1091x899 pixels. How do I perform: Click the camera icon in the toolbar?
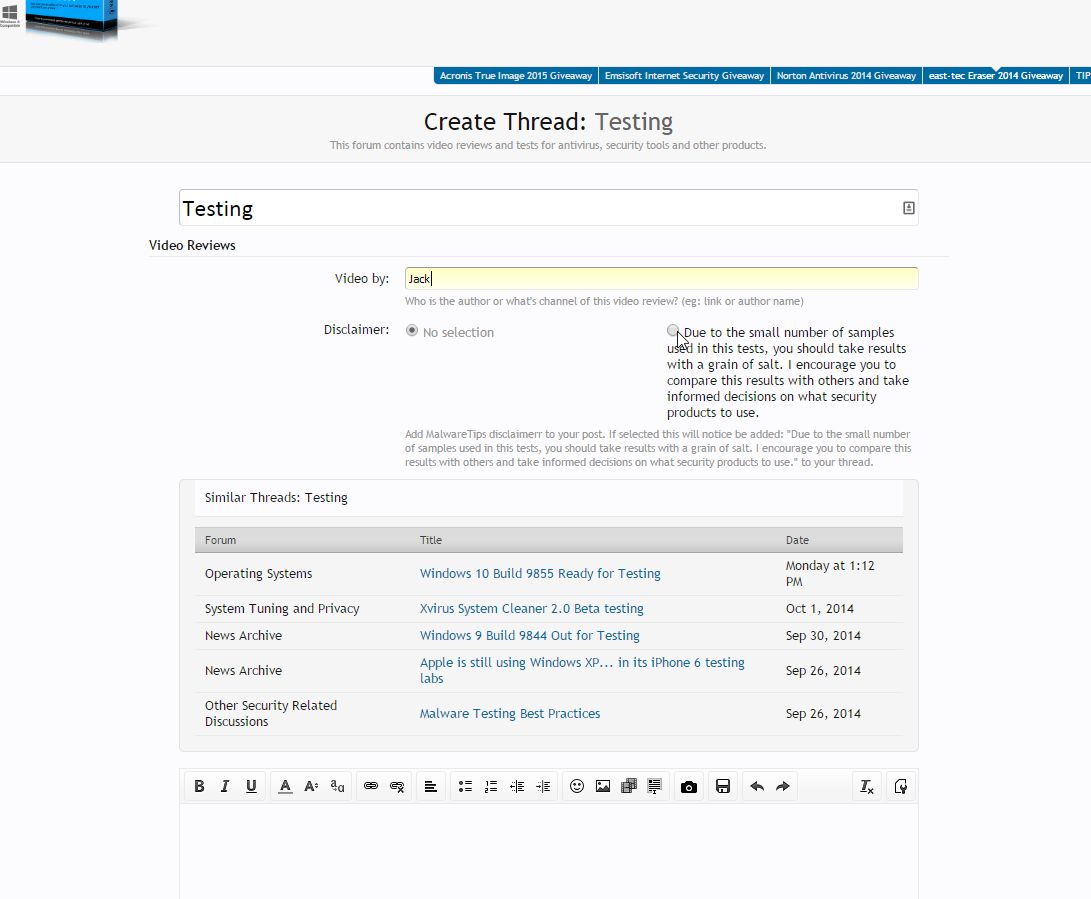[x=689, y=786]
